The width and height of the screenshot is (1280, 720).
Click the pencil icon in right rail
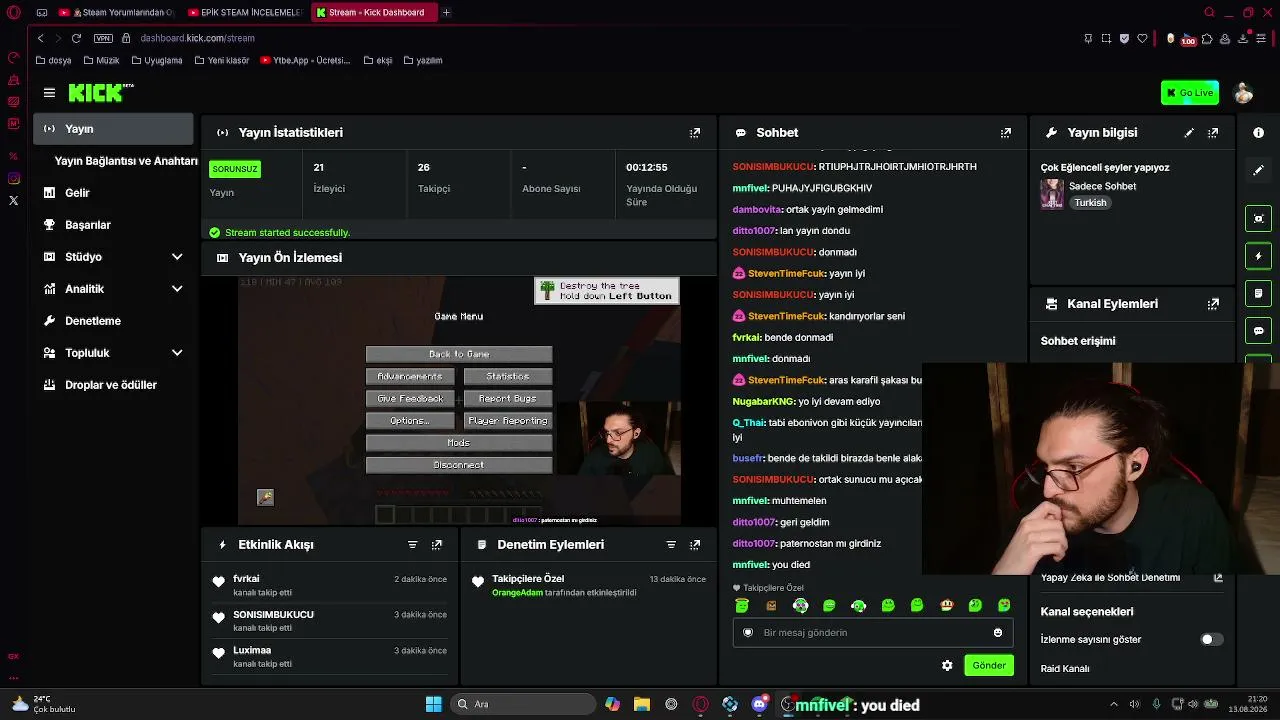coord(1258,171)
